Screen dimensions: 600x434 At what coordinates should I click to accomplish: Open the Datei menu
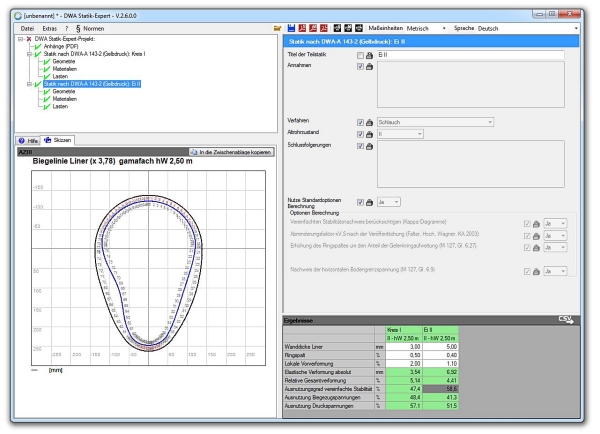tap(27, 29)
